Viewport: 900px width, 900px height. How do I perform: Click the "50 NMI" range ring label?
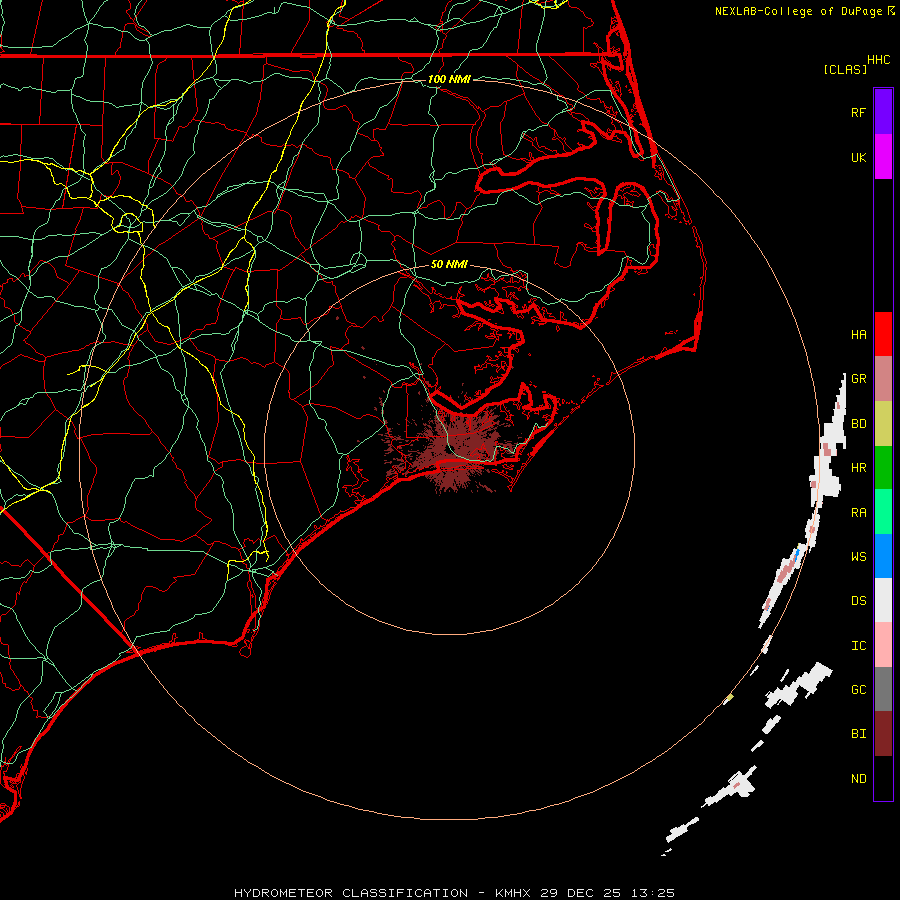(449, 264)
